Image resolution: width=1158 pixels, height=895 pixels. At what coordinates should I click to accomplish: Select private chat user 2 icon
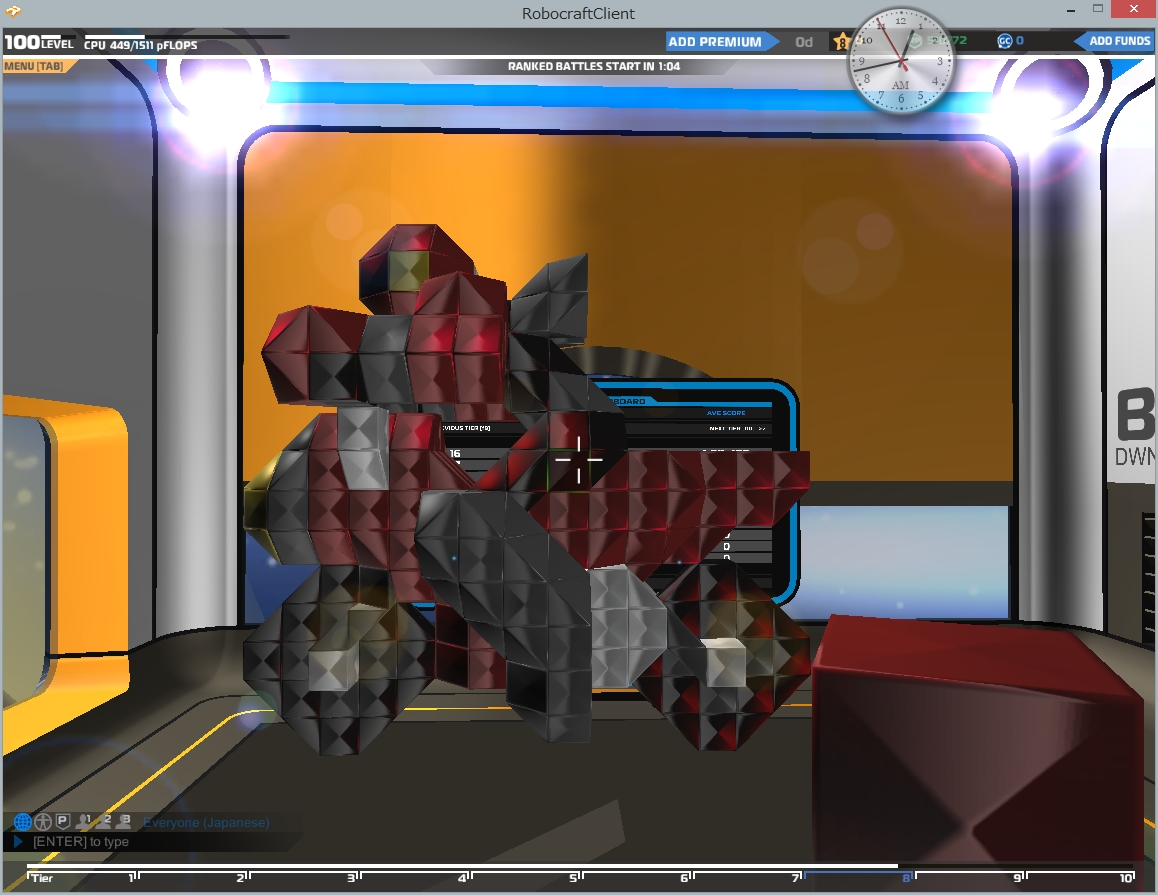coord(103,820)
